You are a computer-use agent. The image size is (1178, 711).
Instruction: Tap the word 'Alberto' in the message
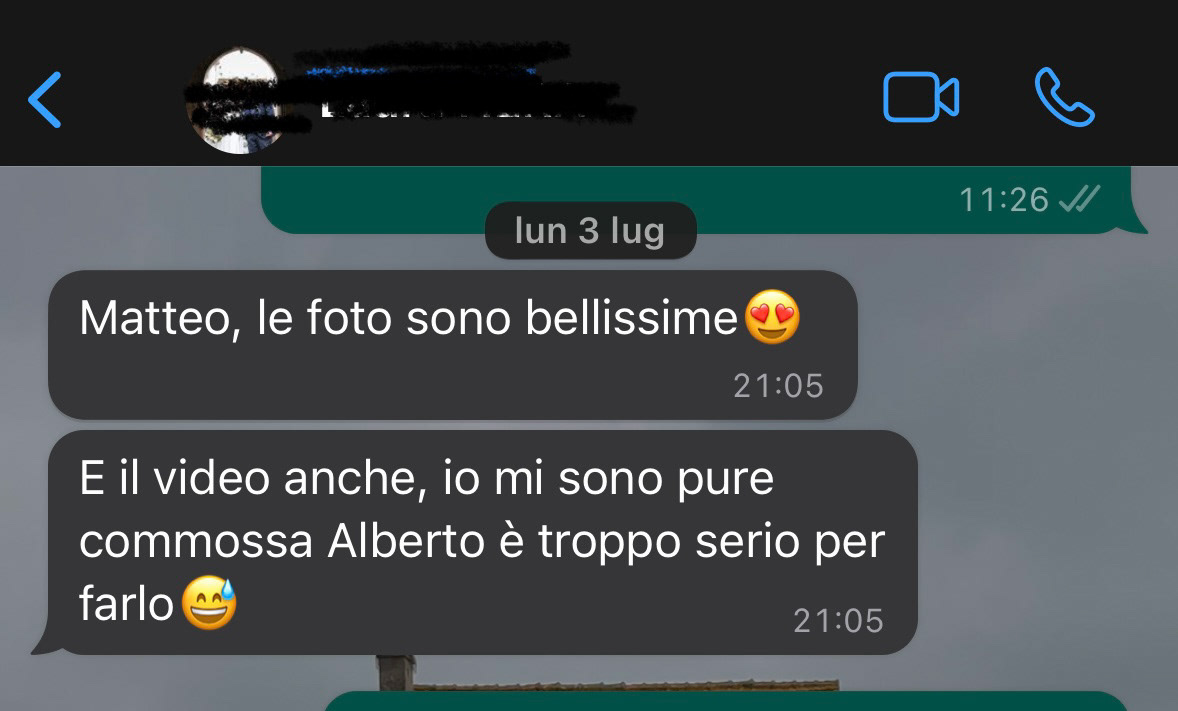point(406,540)
